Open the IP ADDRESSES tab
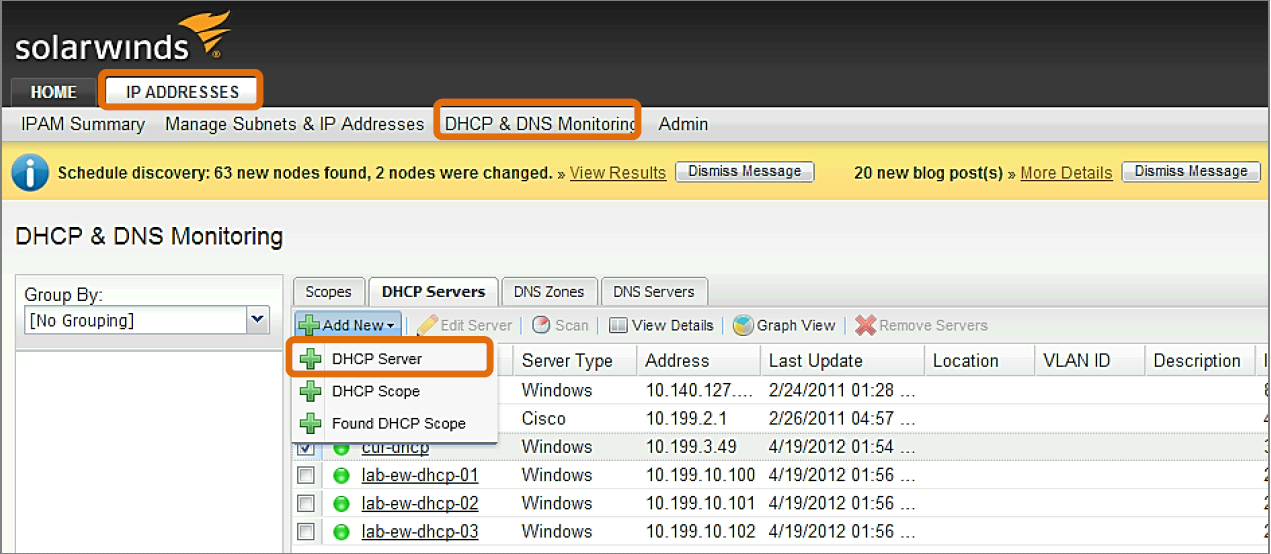The height and width of the screenshot is (554, 1271). point(183,92)
